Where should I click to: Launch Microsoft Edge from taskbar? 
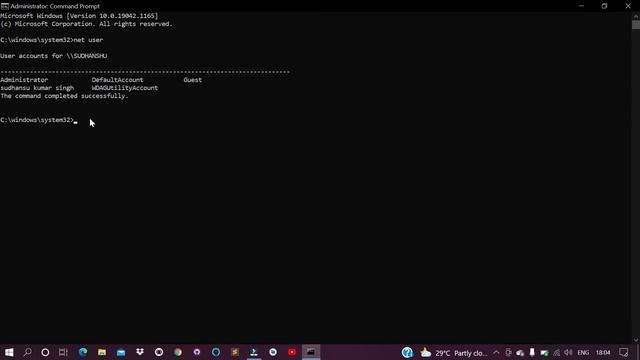coord(83,352)
